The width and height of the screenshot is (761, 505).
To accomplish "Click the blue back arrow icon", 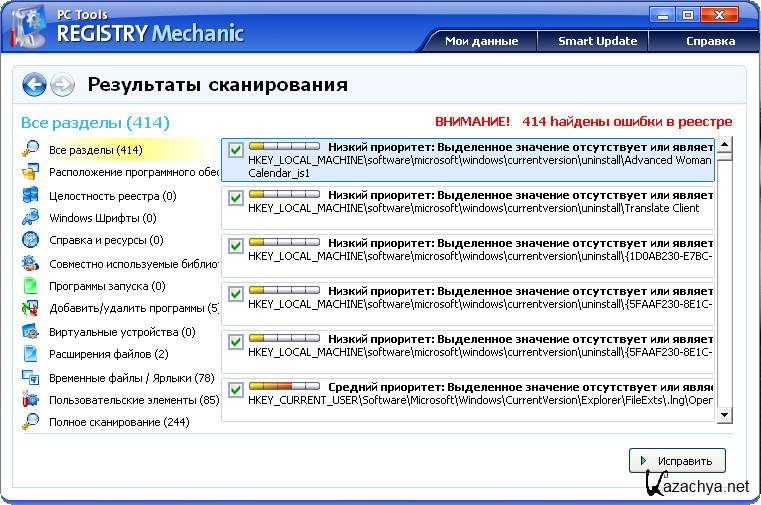I will [x=34, y=85].
